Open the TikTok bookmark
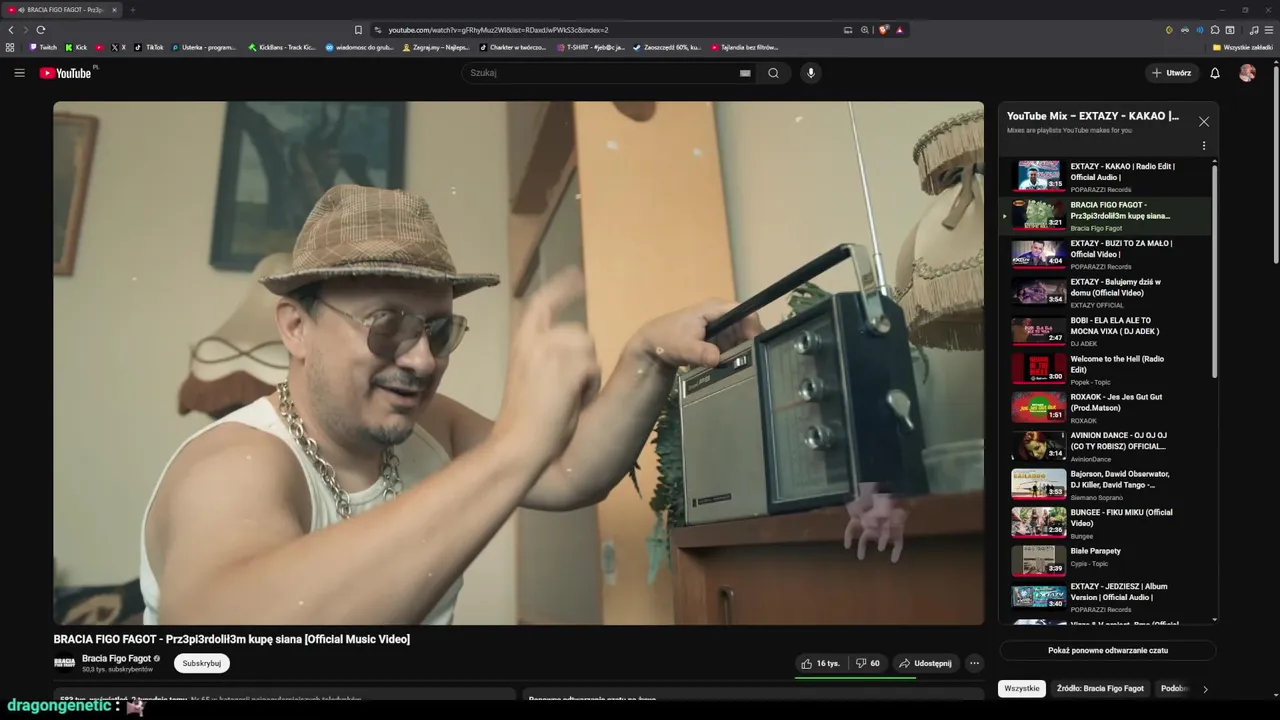 coord(149,47)
